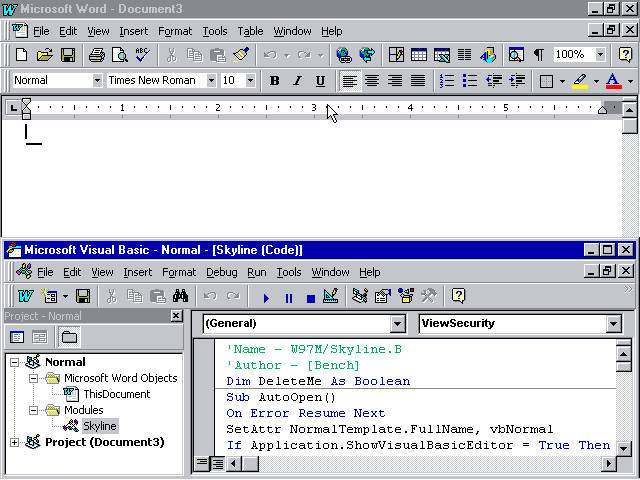Select the Skyline module
The width and height of the screenshot is (640, 480).
100,426
